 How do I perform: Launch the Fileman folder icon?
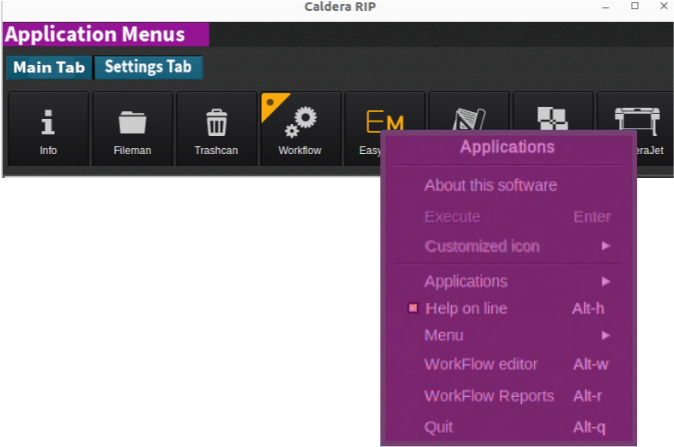coord(132,129)
